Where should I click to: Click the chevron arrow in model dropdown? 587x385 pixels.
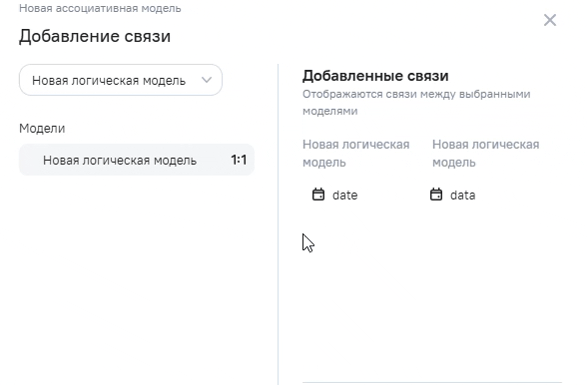pos(207,80)
